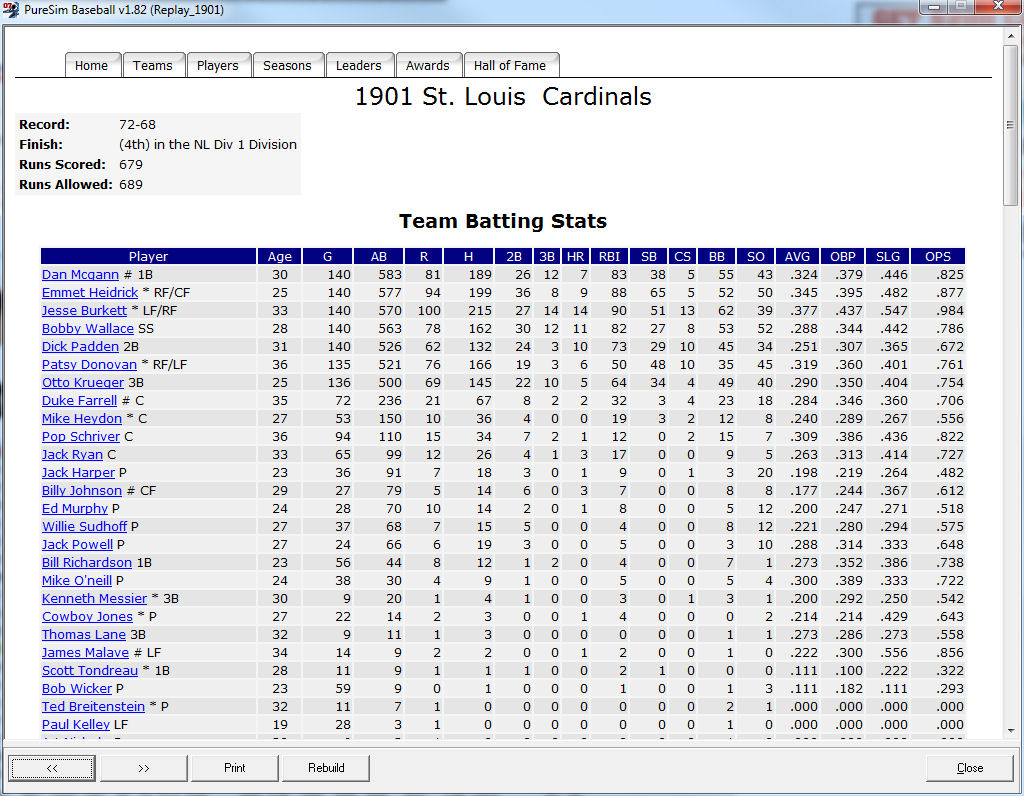This screenshot has height=796, width=1024.
Task: Click Jesse Burkett's .984 OPS value
Action: coord(950,311)
